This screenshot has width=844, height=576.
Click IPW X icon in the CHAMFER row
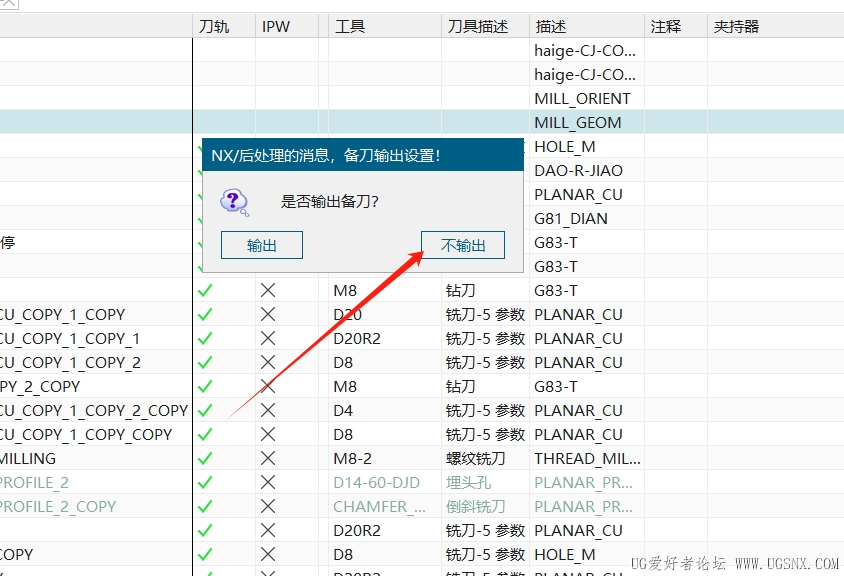268,507
